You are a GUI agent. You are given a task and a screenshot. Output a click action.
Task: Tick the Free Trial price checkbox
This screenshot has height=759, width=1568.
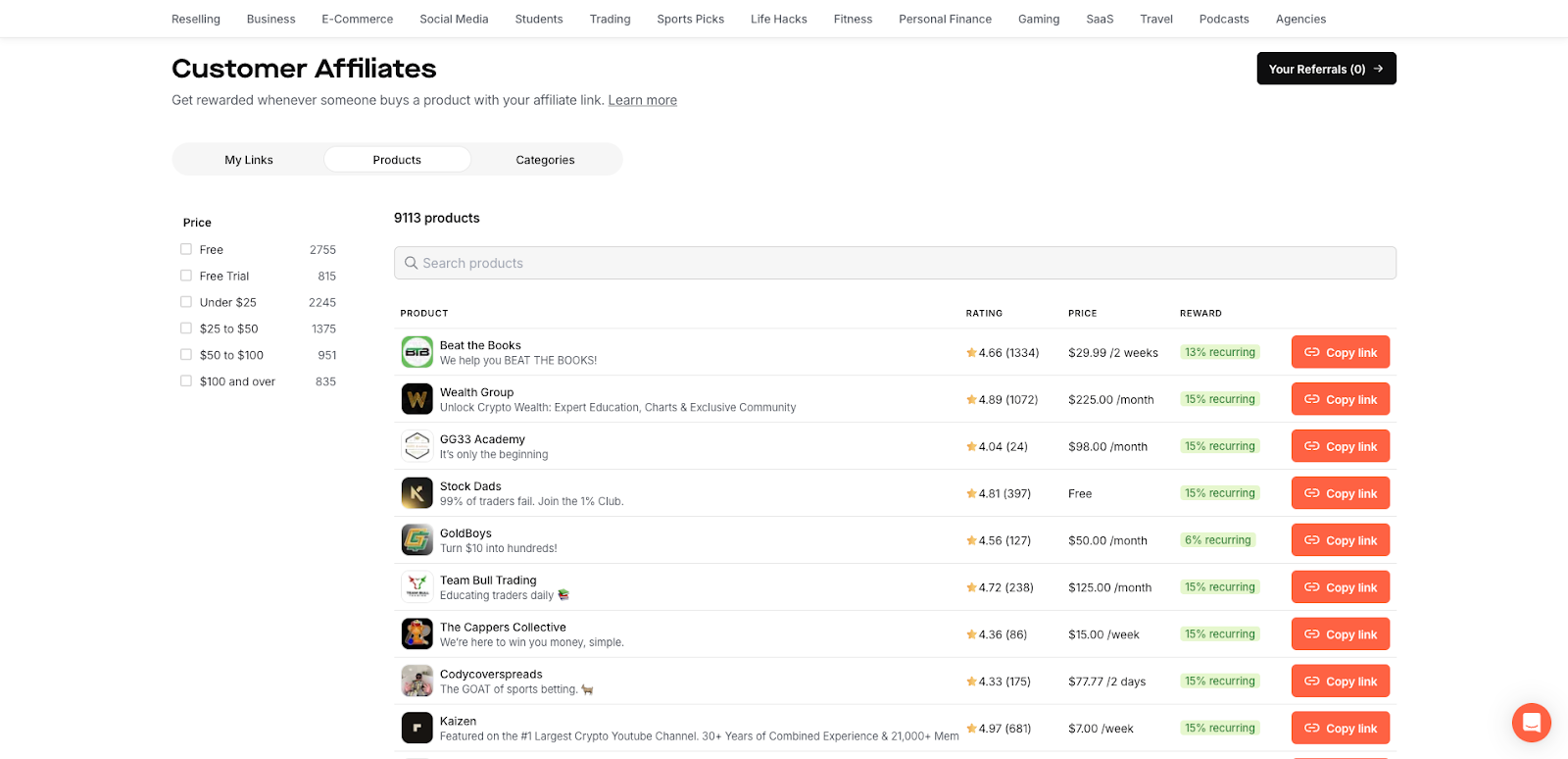186,276
